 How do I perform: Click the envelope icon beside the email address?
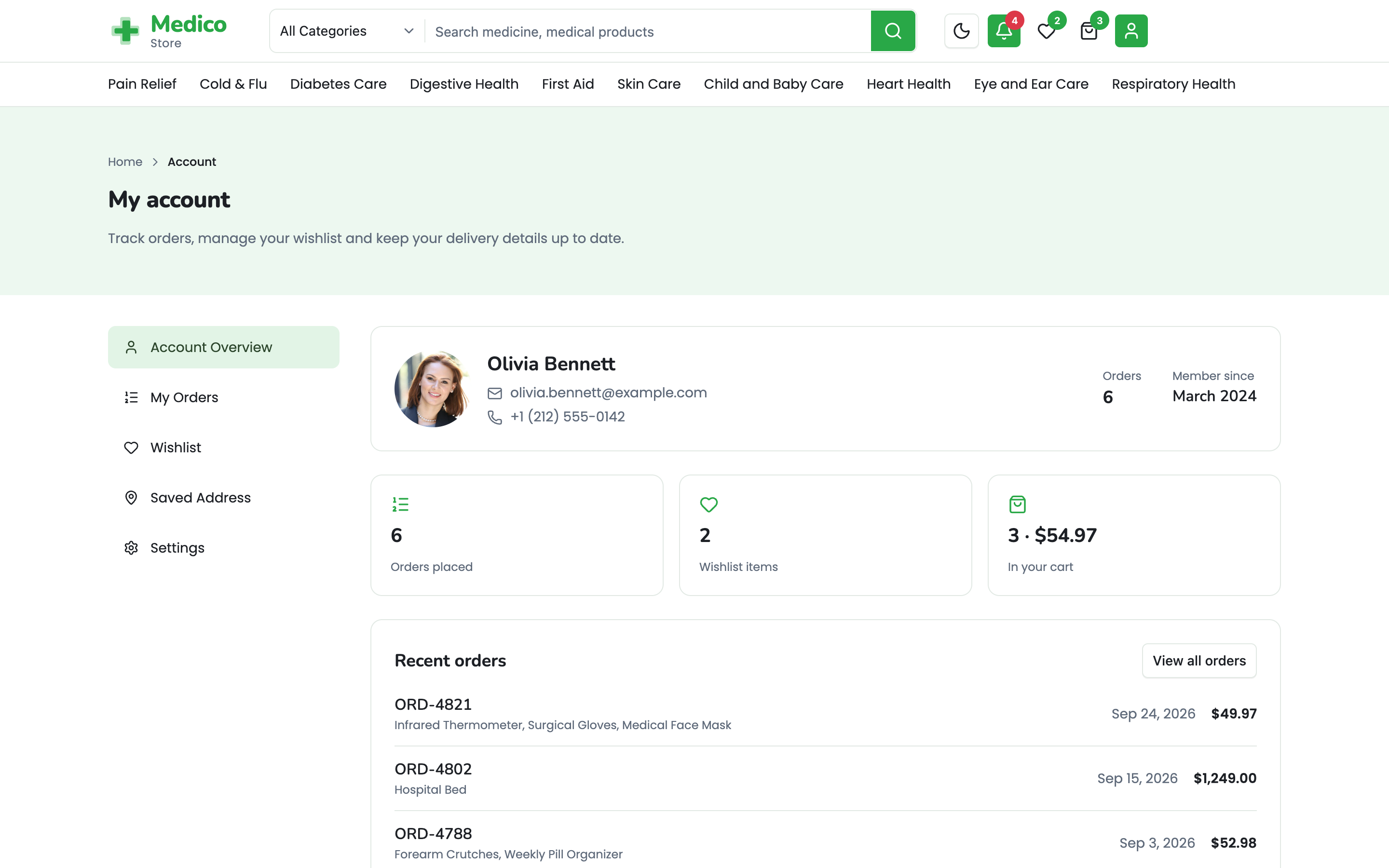point(495,393)
